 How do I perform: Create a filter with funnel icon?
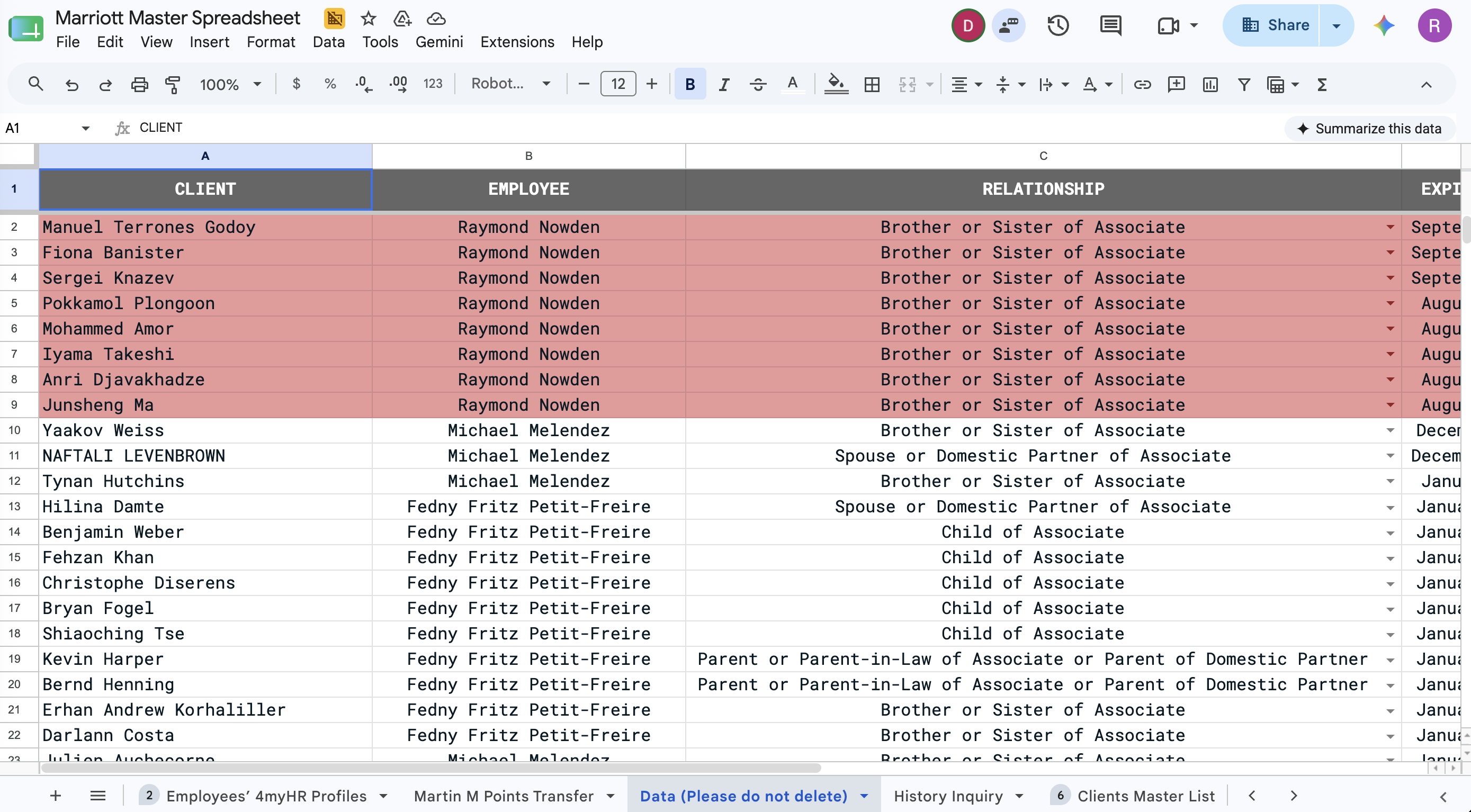[x=1244, y=85]
